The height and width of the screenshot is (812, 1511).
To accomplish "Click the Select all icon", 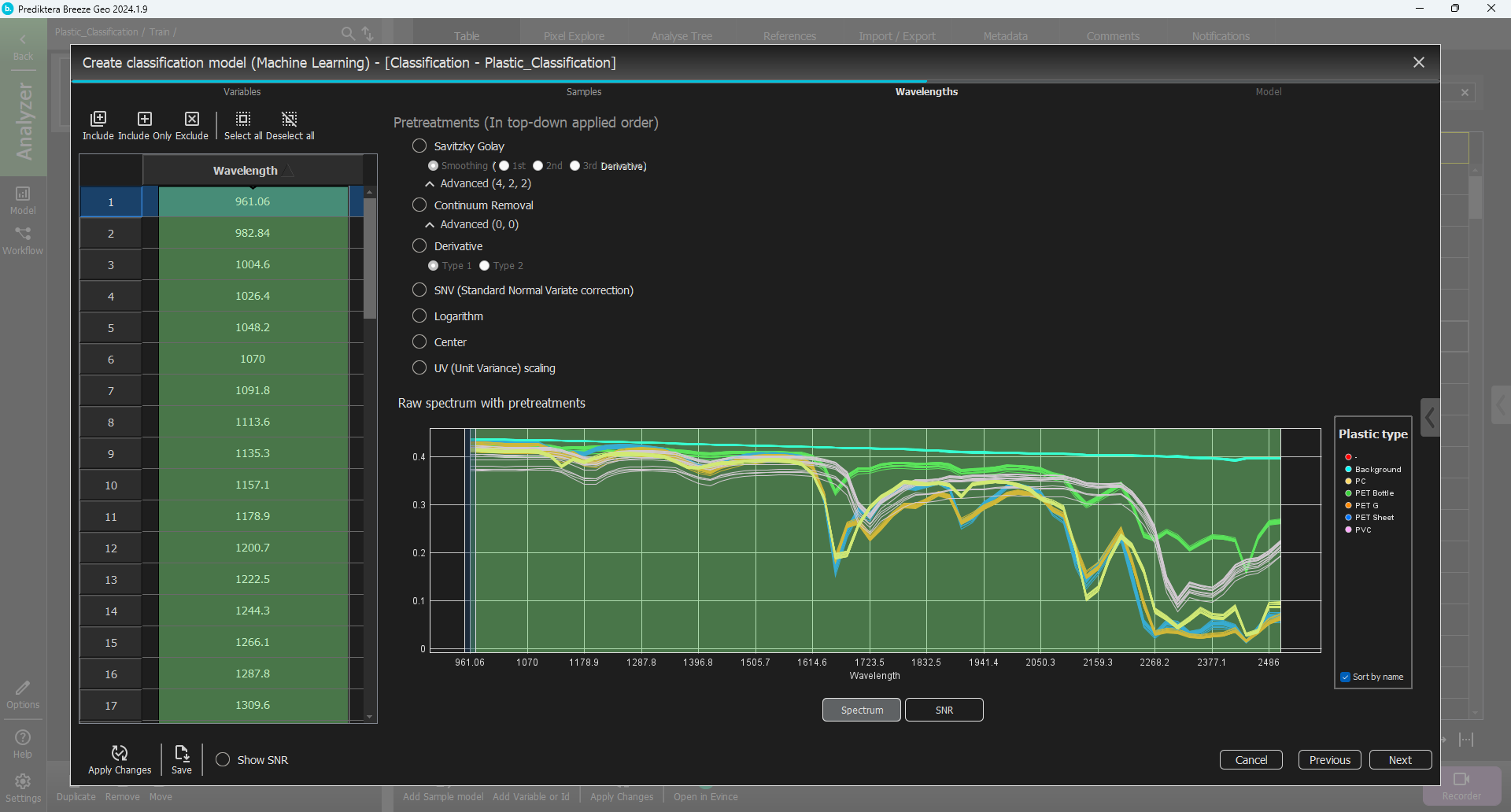I will click(x=243, y=120).
